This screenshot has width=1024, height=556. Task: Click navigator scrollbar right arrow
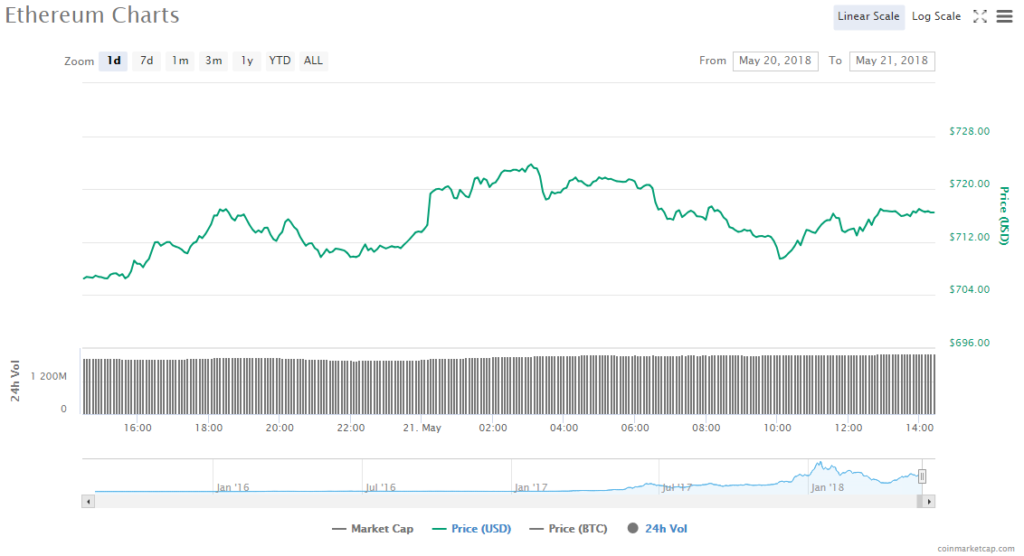tap(929, 501)
